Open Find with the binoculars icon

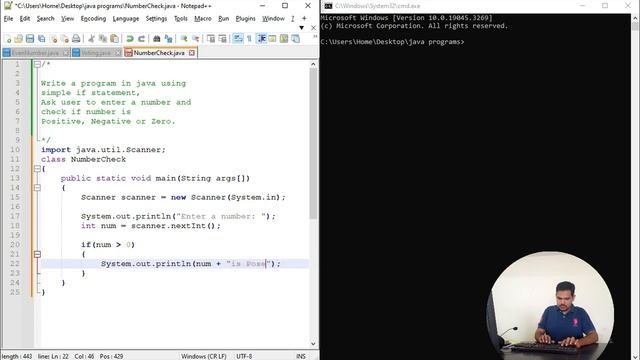pos(157,39)
